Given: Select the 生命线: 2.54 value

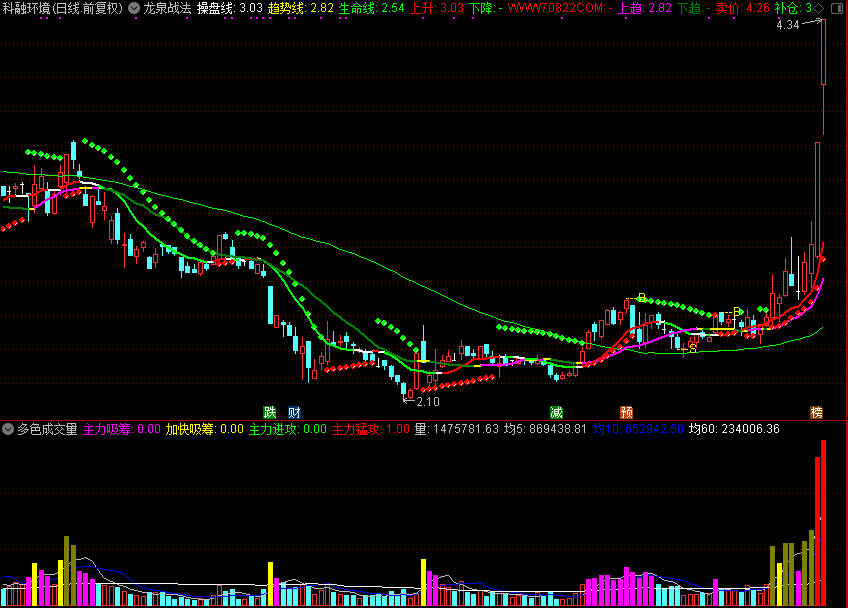Looking at the screenshot, I should point(372,8).
